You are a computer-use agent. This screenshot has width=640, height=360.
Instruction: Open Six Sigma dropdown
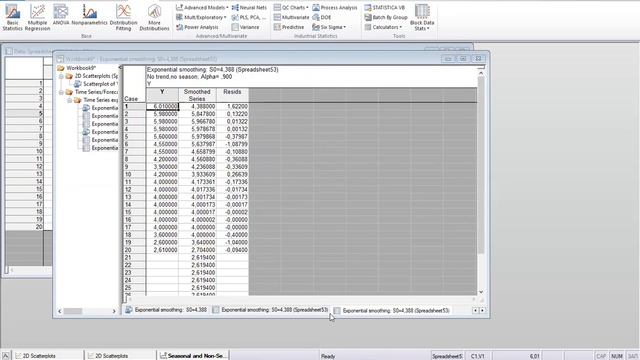(329, 27)
